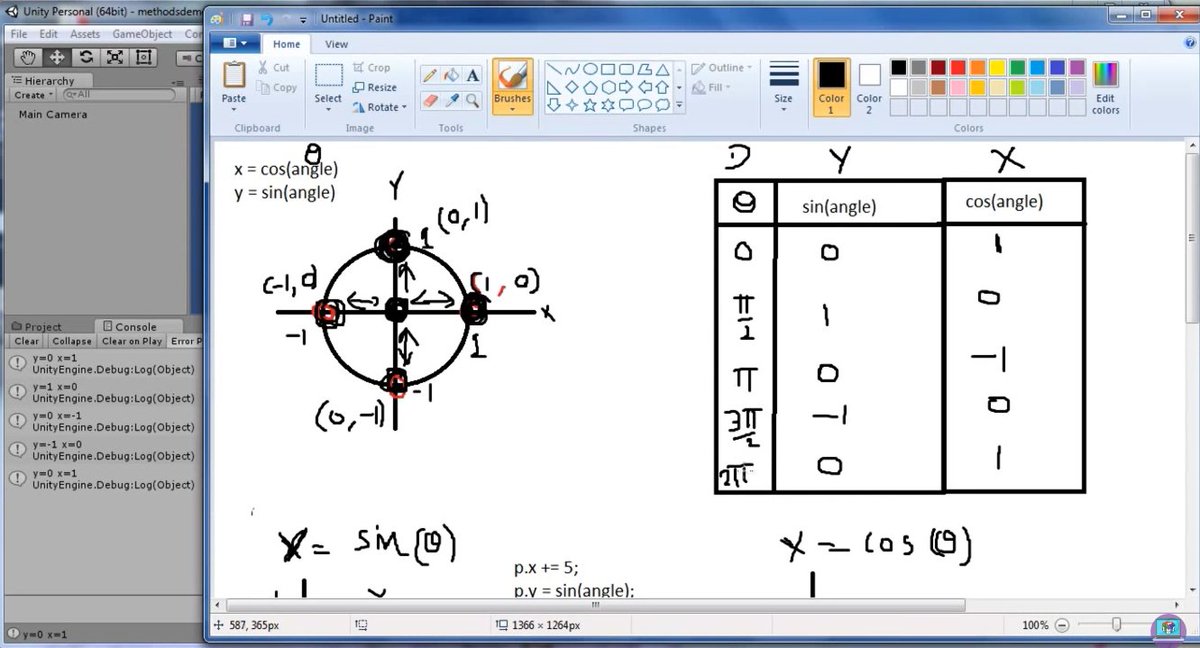Click the Cut button in Paint

(x=273, y=68)
